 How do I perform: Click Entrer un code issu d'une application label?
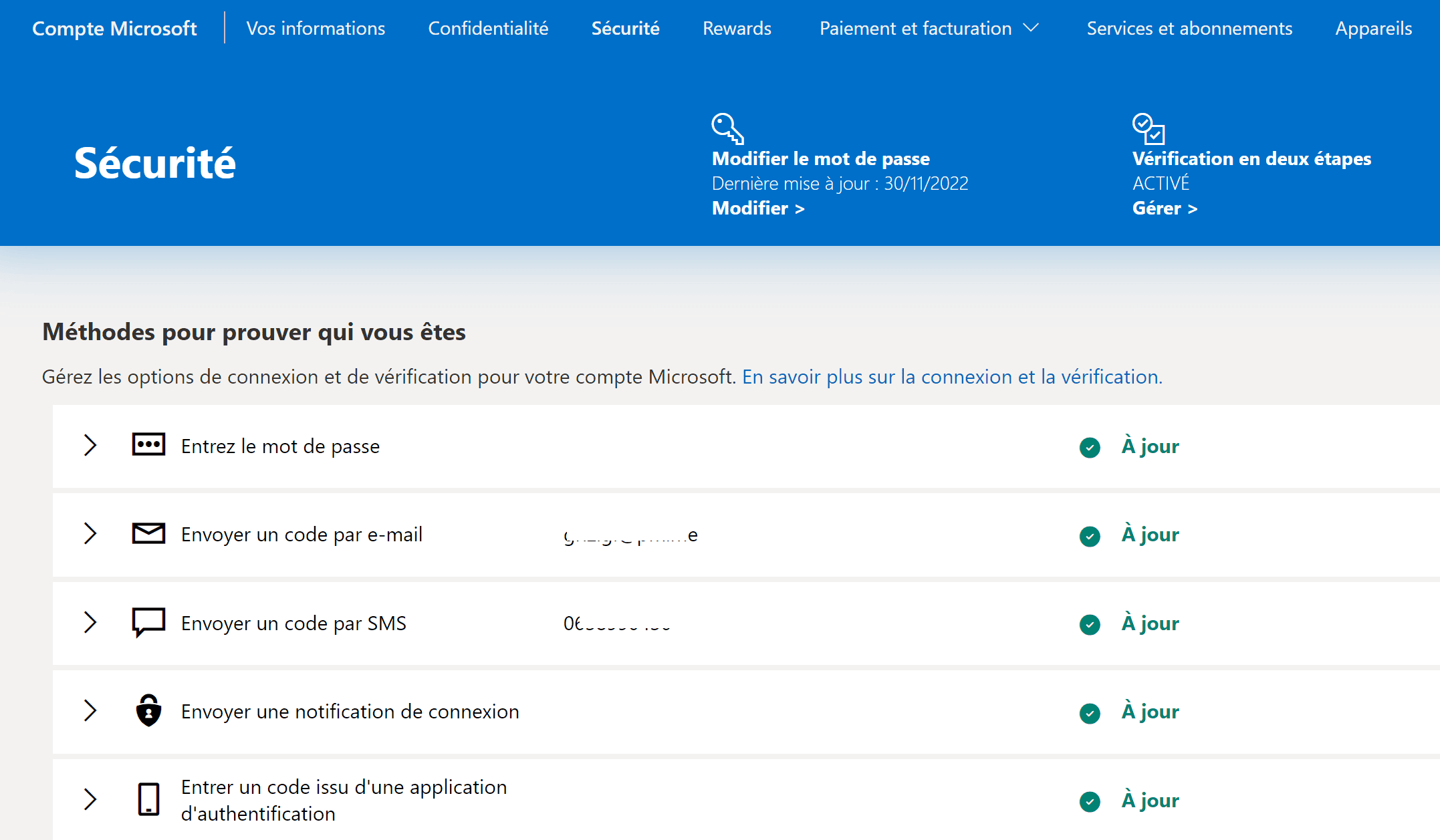[344, 800]
